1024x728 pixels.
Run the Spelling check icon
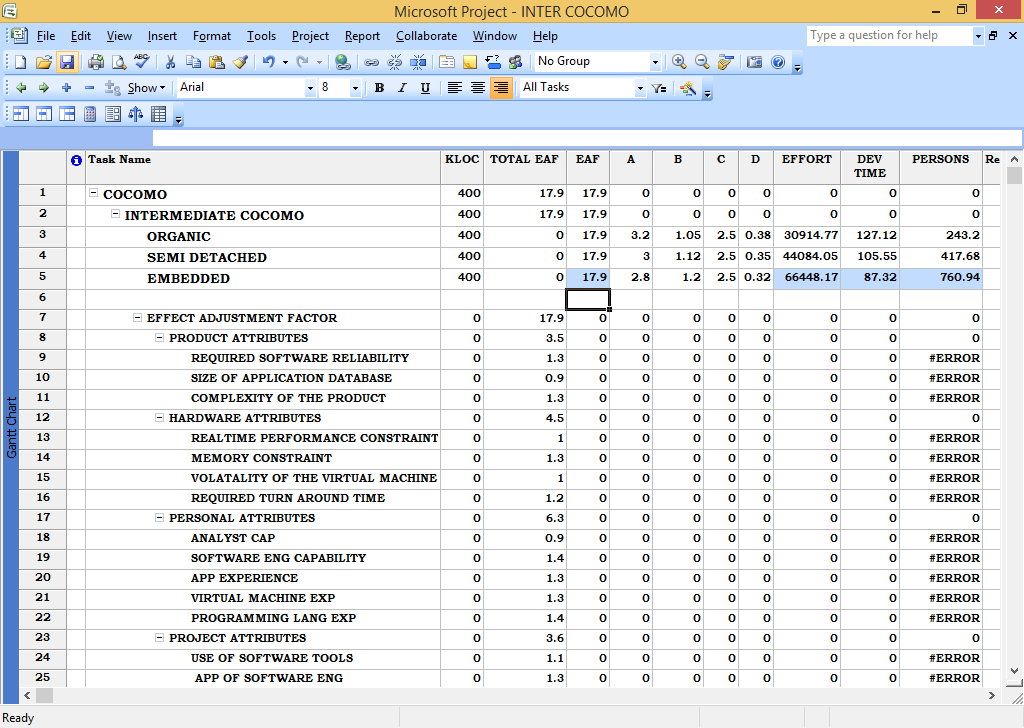pyautogui.click(x=141, y=61)
